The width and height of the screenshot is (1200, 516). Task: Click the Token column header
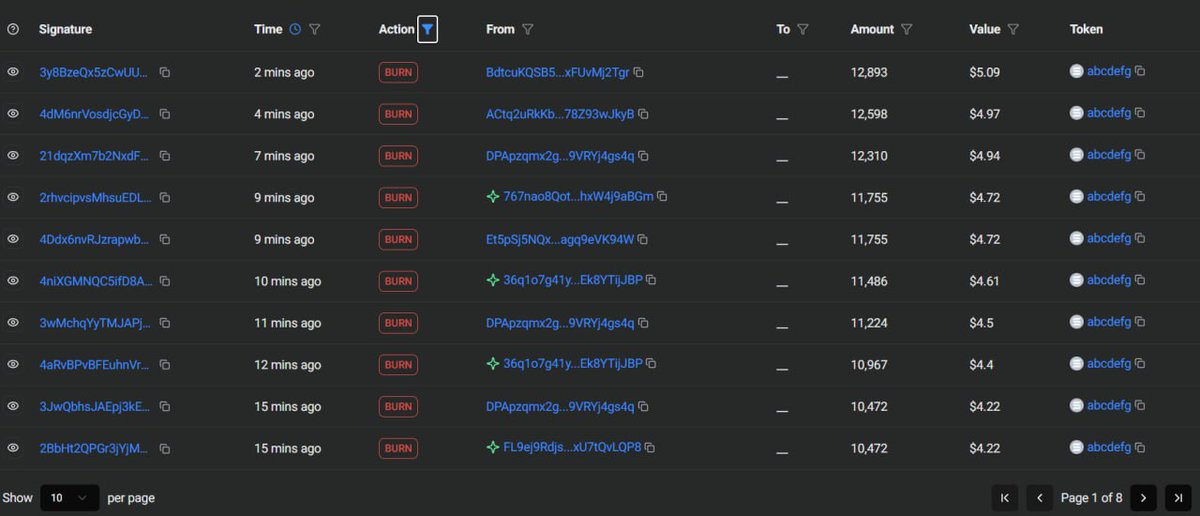tap(1086, 30)
